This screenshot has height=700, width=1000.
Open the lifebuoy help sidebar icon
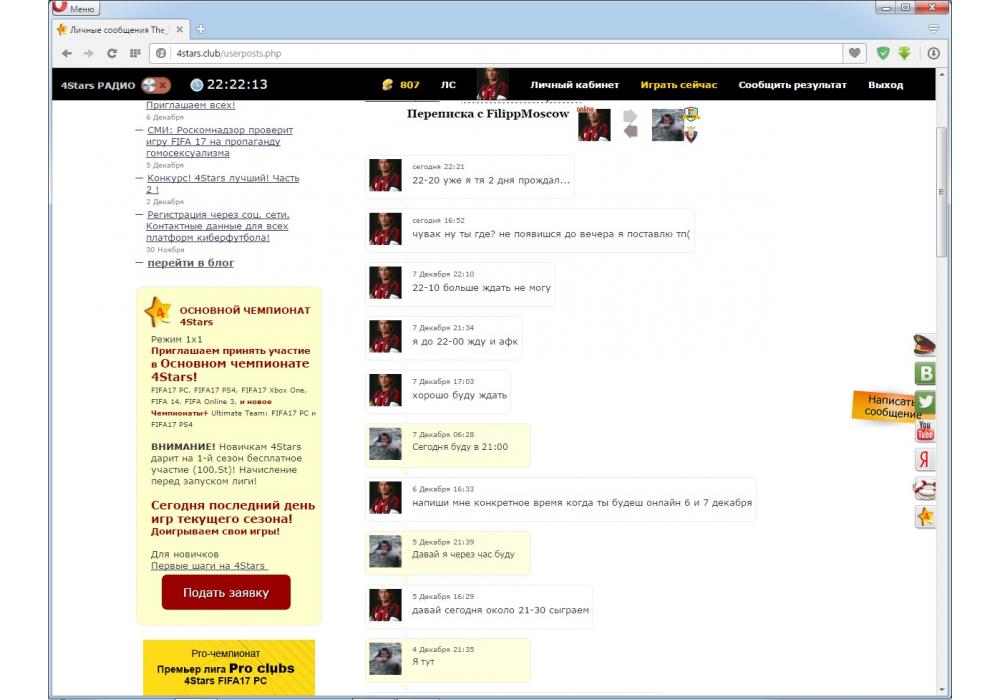pos(924,488)
